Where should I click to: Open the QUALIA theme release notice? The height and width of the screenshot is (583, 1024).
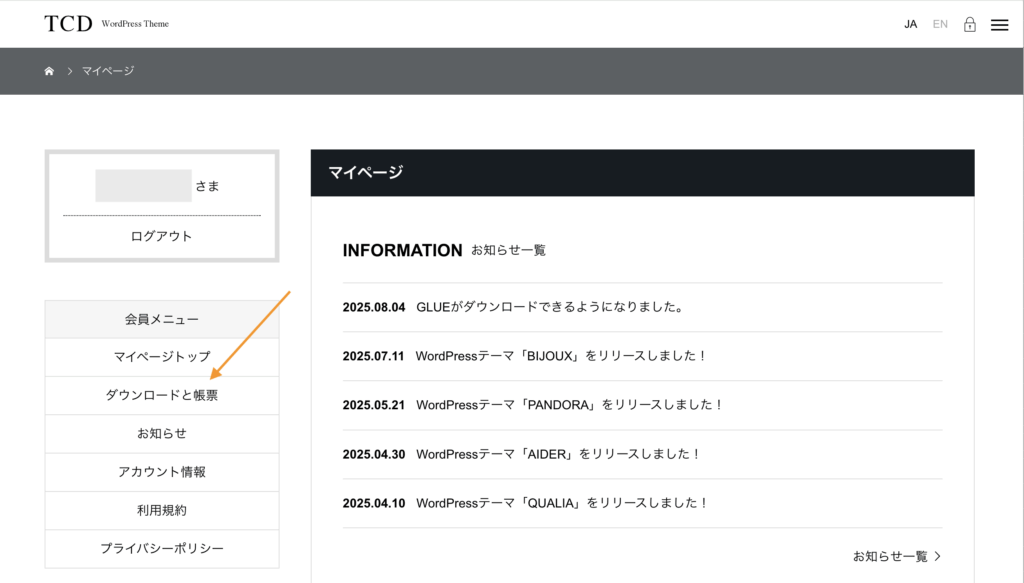562,503
